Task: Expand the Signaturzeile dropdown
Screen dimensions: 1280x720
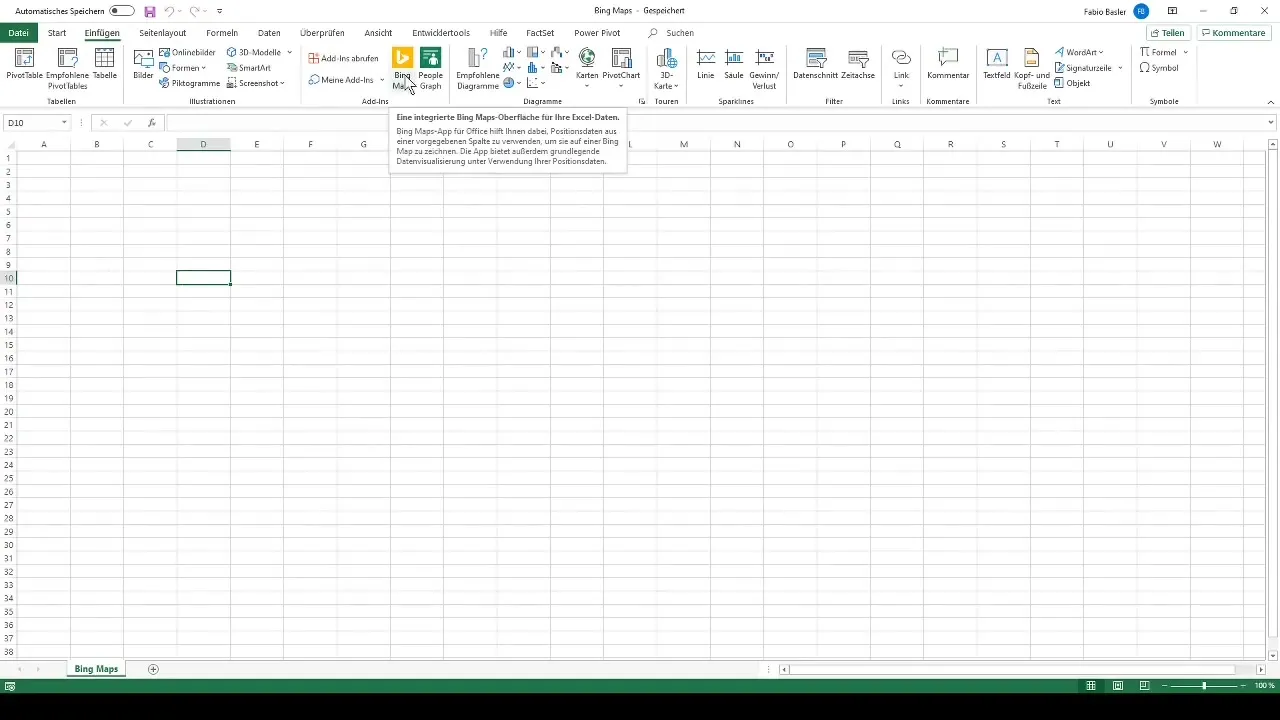Action: (x=1120, y=68)
